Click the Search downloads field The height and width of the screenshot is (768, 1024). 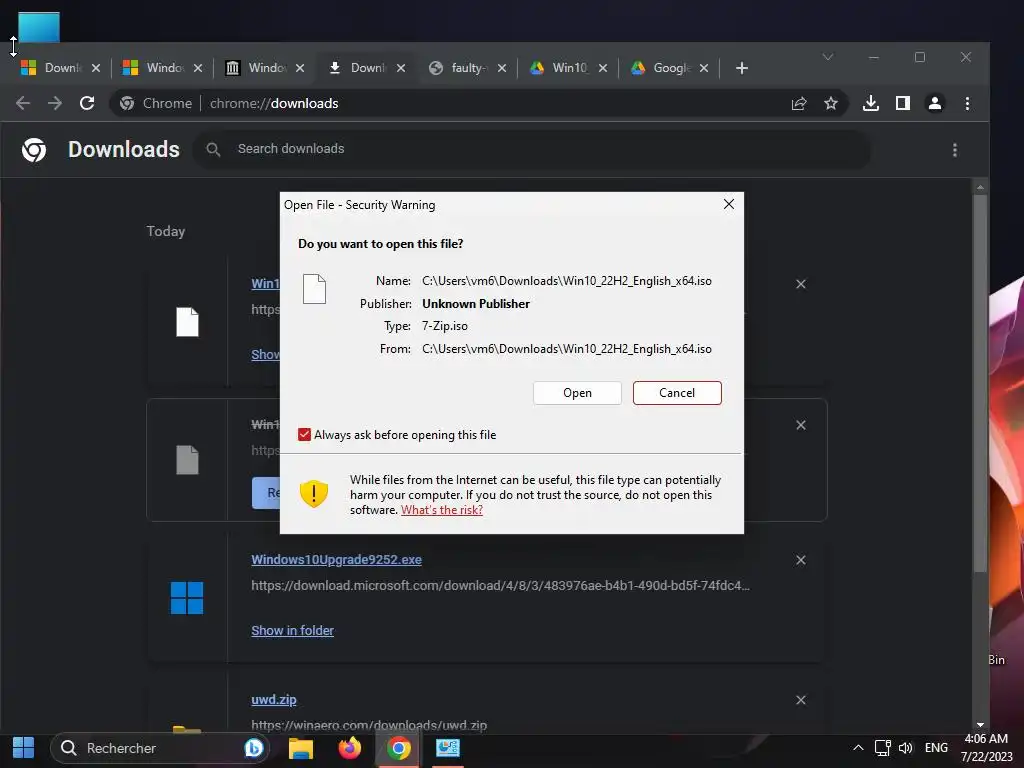(532, 149)
